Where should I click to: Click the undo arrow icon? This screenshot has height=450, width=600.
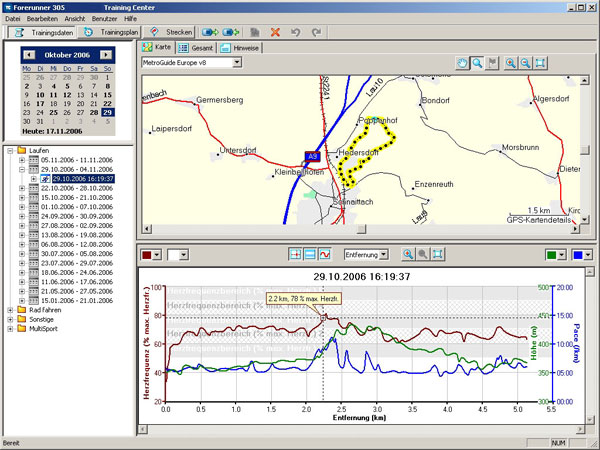point(295,33)
